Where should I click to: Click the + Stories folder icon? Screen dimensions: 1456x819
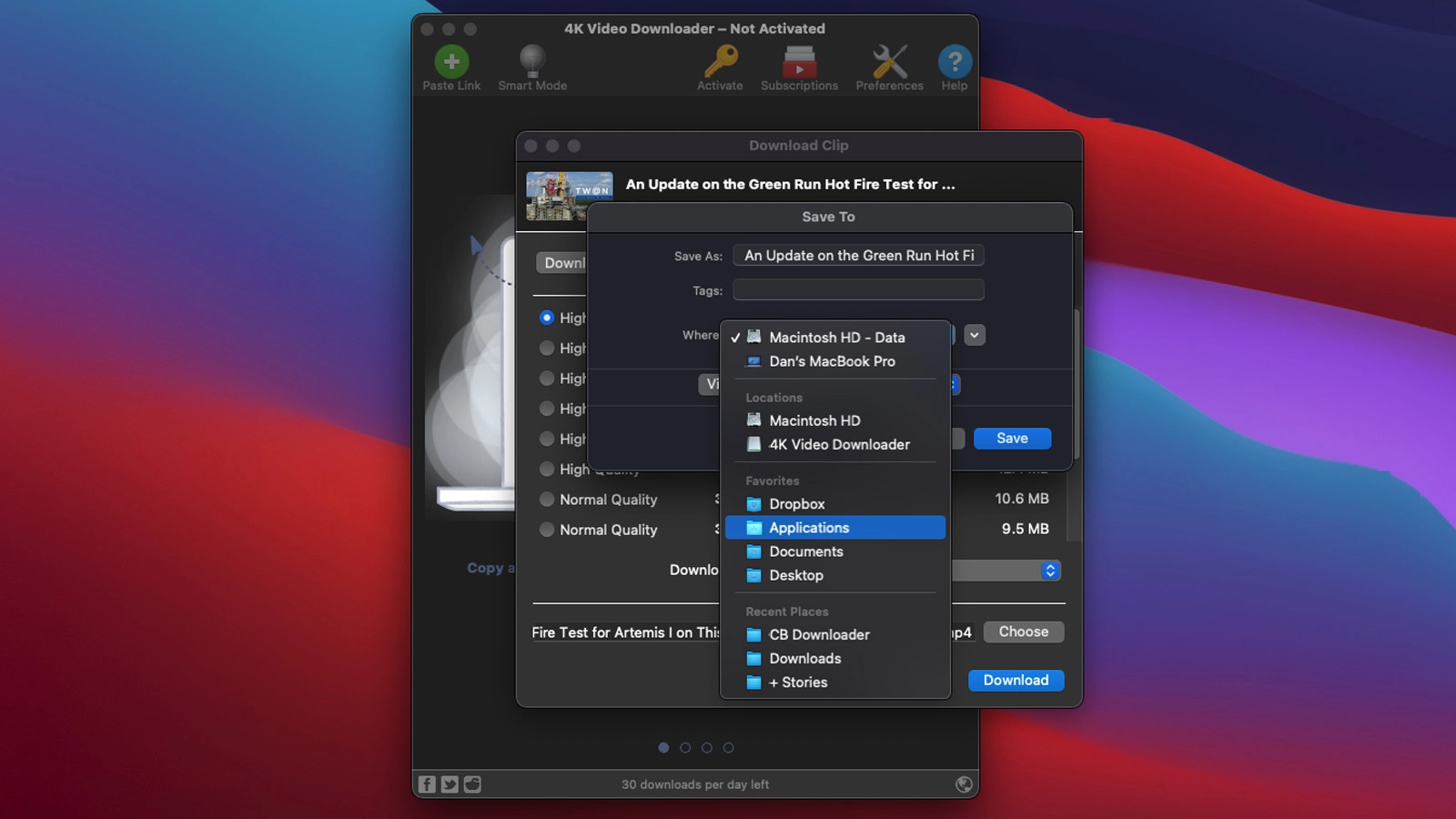pyautogui.click(x=753, y=682)
